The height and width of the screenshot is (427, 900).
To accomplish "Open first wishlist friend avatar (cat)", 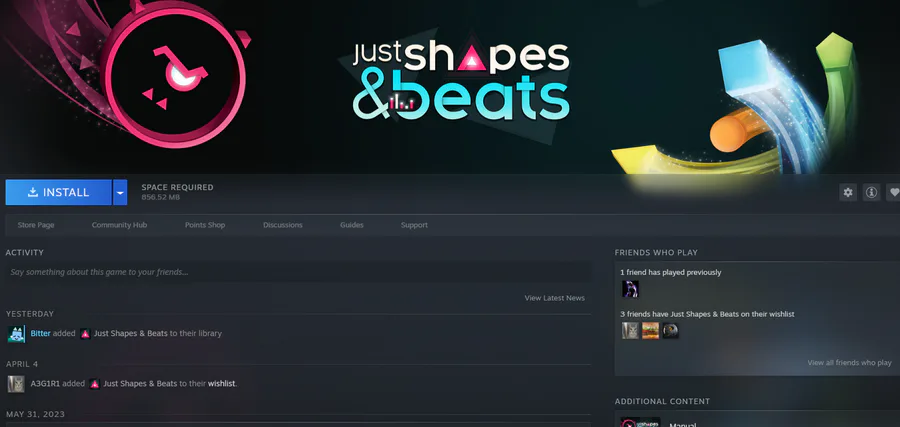I will 630,331.
